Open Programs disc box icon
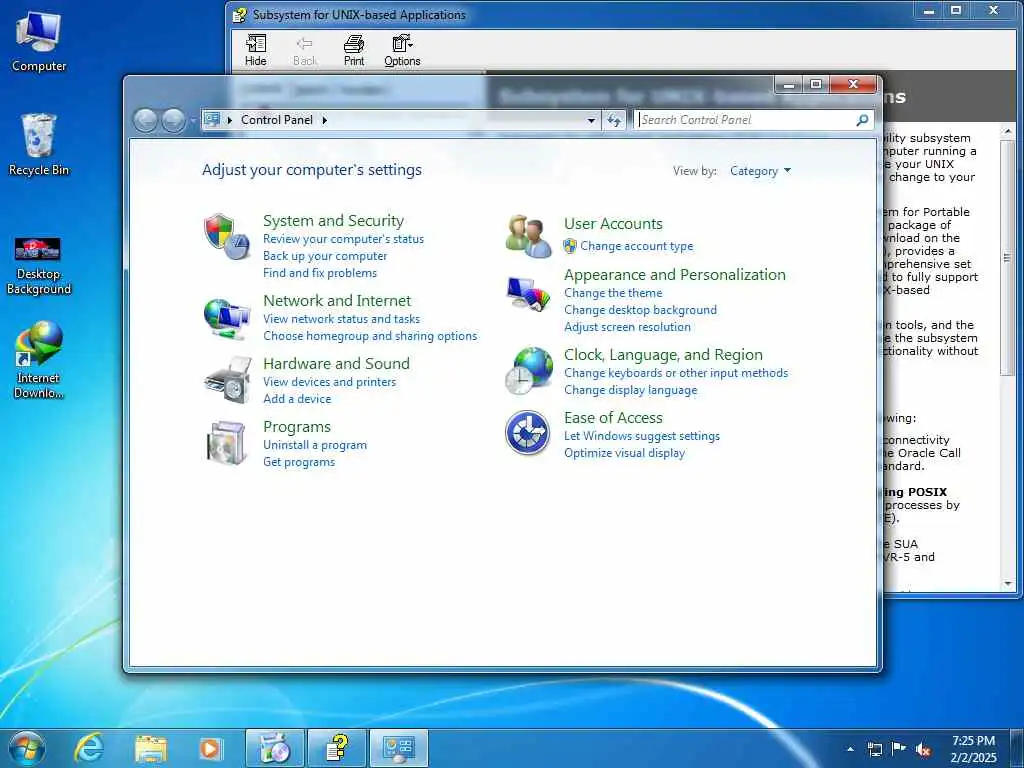This screenshot has height=768, width=1024. [x=226, y=443]
